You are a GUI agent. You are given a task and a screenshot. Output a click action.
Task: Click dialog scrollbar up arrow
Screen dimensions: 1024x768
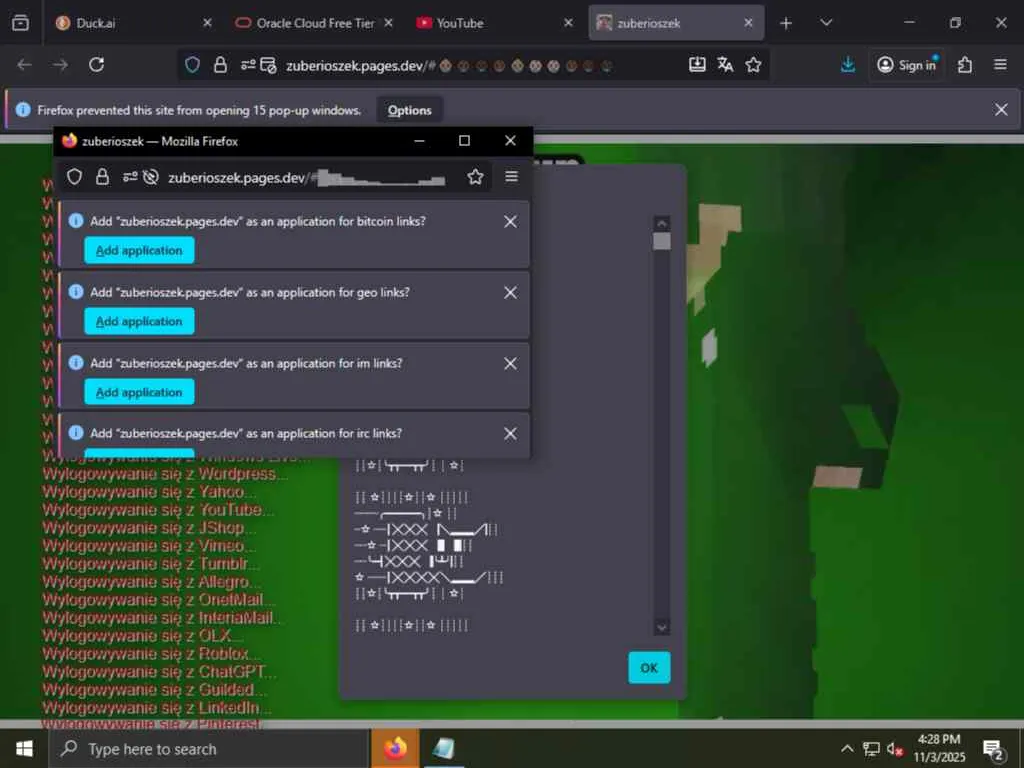point(662,224)
